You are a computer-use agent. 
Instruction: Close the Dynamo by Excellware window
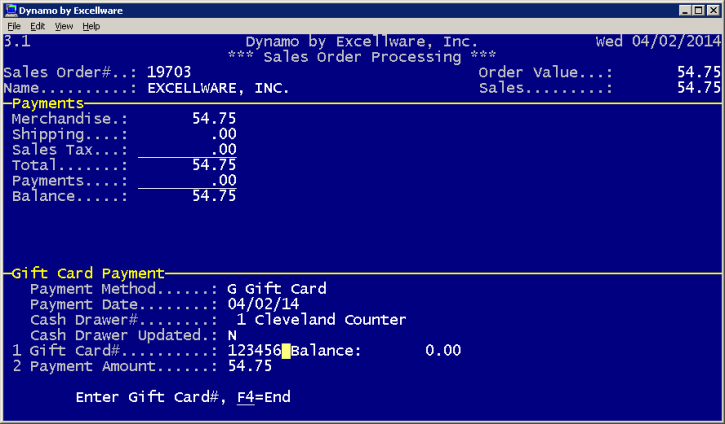tap(713, 10)
